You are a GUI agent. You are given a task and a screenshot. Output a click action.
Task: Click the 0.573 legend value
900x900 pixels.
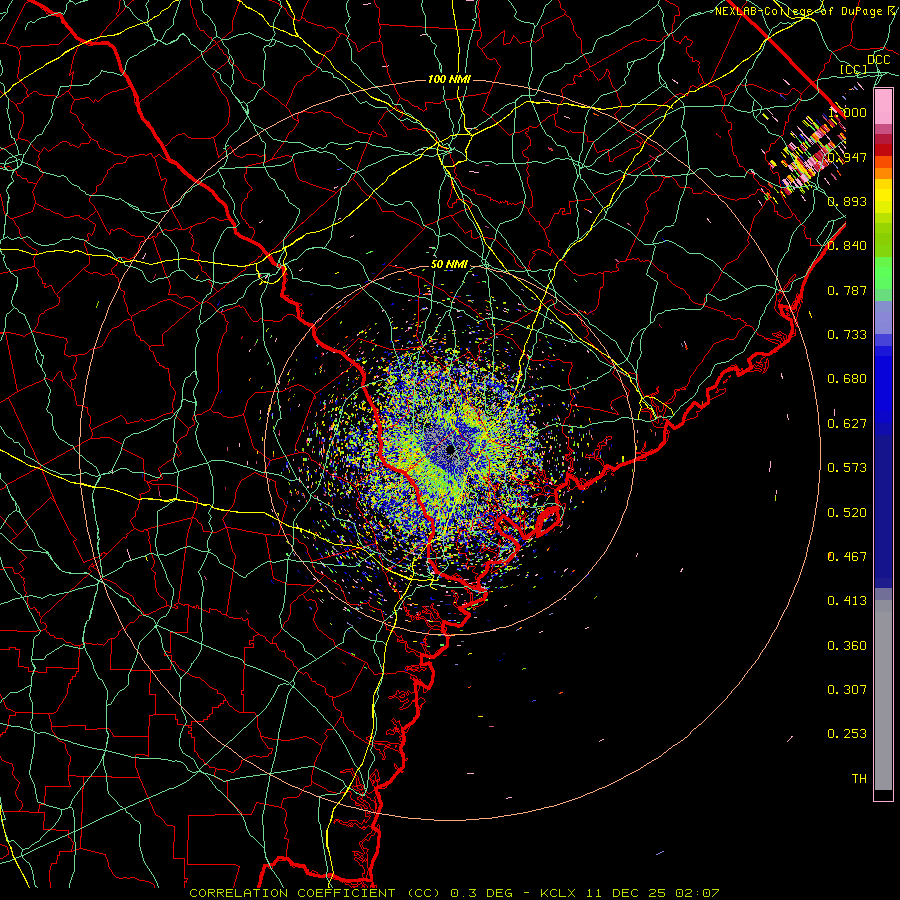coord(847,468)
